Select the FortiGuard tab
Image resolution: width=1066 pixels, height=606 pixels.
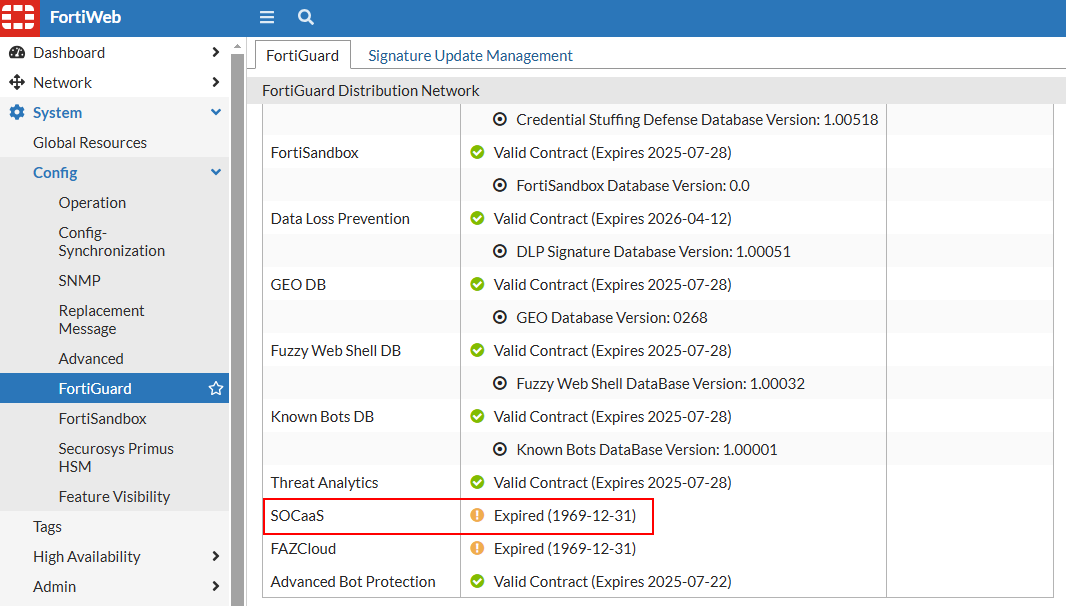(x=302, y=56)
